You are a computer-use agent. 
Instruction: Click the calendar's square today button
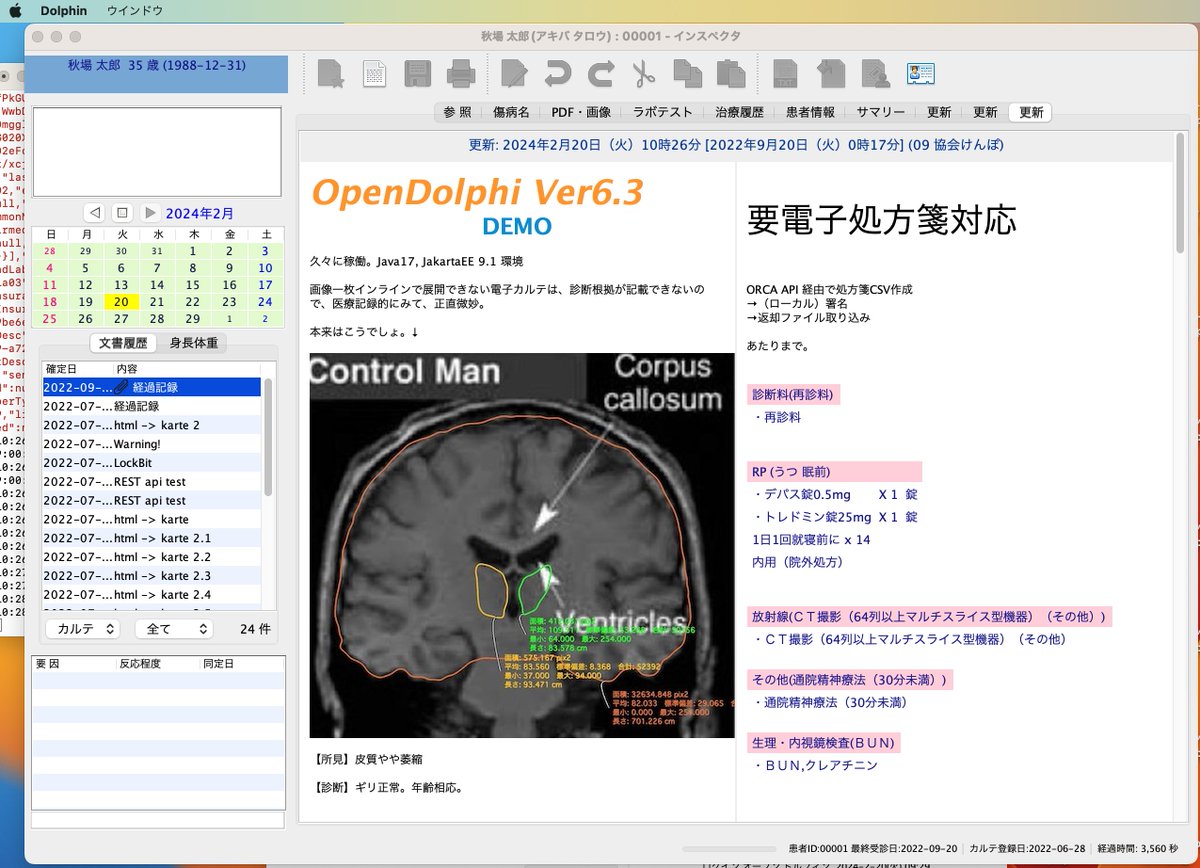(x=122, y=213)
